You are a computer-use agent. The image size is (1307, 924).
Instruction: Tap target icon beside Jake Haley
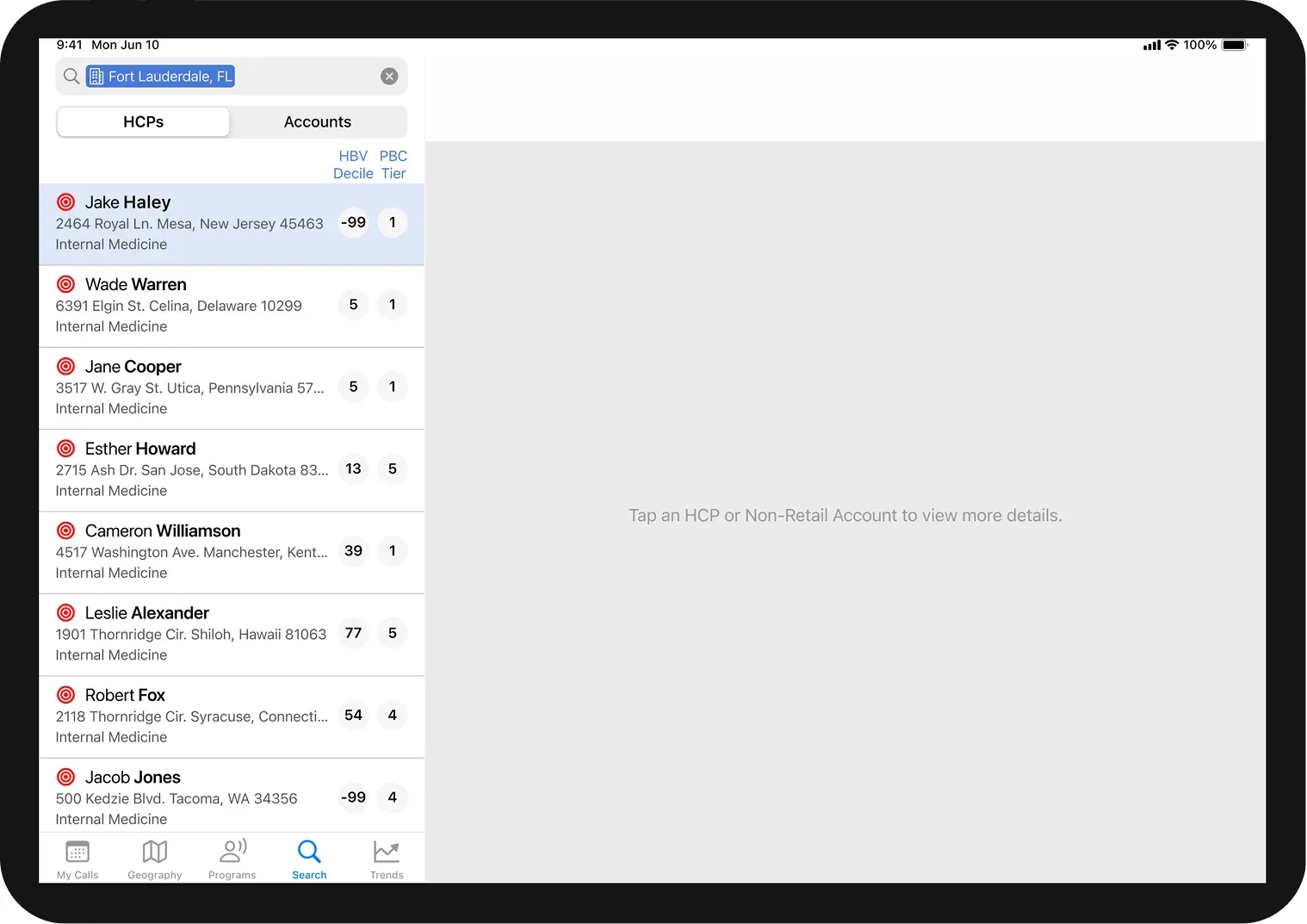tap(65, 202)
